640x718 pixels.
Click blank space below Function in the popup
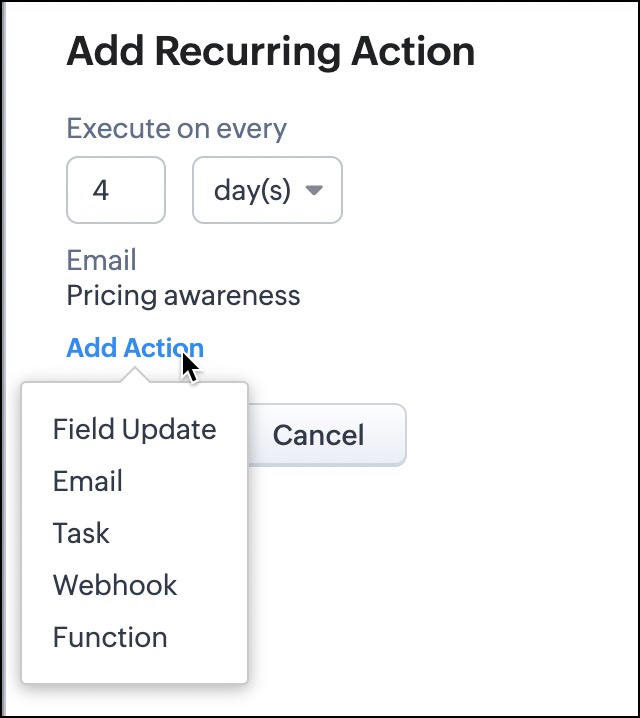coord(134,668)
